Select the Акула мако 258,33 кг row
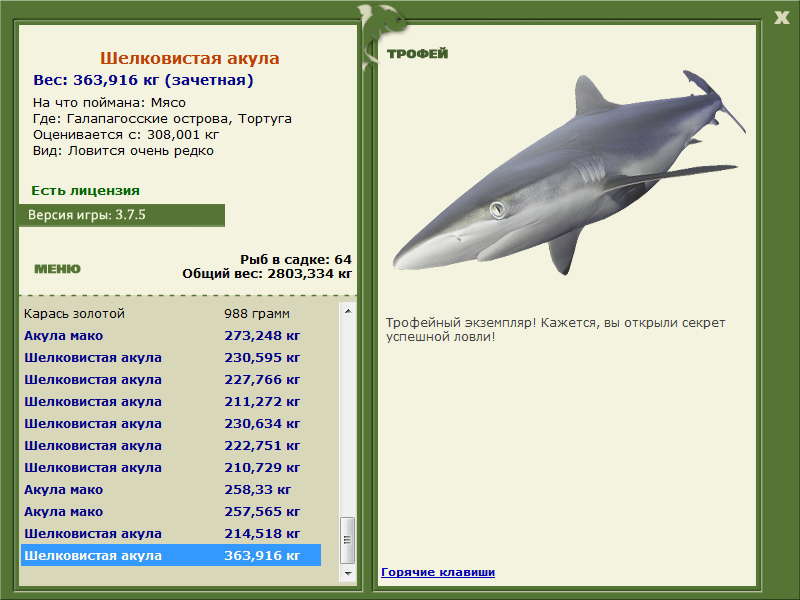 pos(171,489)
